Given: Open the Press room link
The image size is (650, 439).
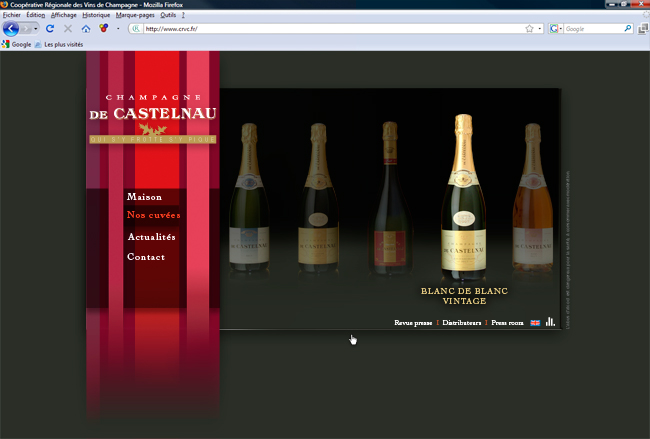Looking at the screenshot, I should [507, 323].
